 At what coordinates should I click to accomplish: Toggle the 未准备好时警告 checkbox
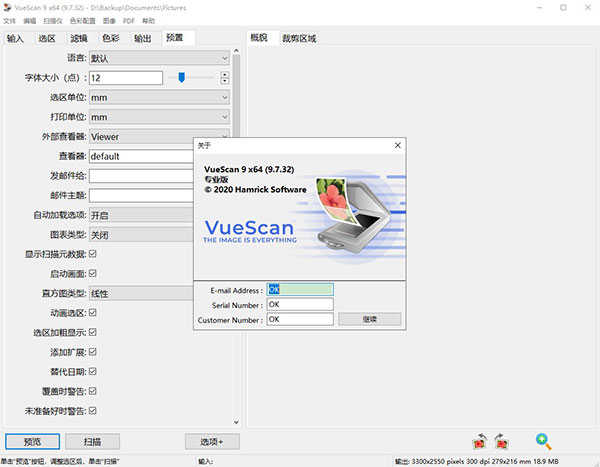click(93, 411)
